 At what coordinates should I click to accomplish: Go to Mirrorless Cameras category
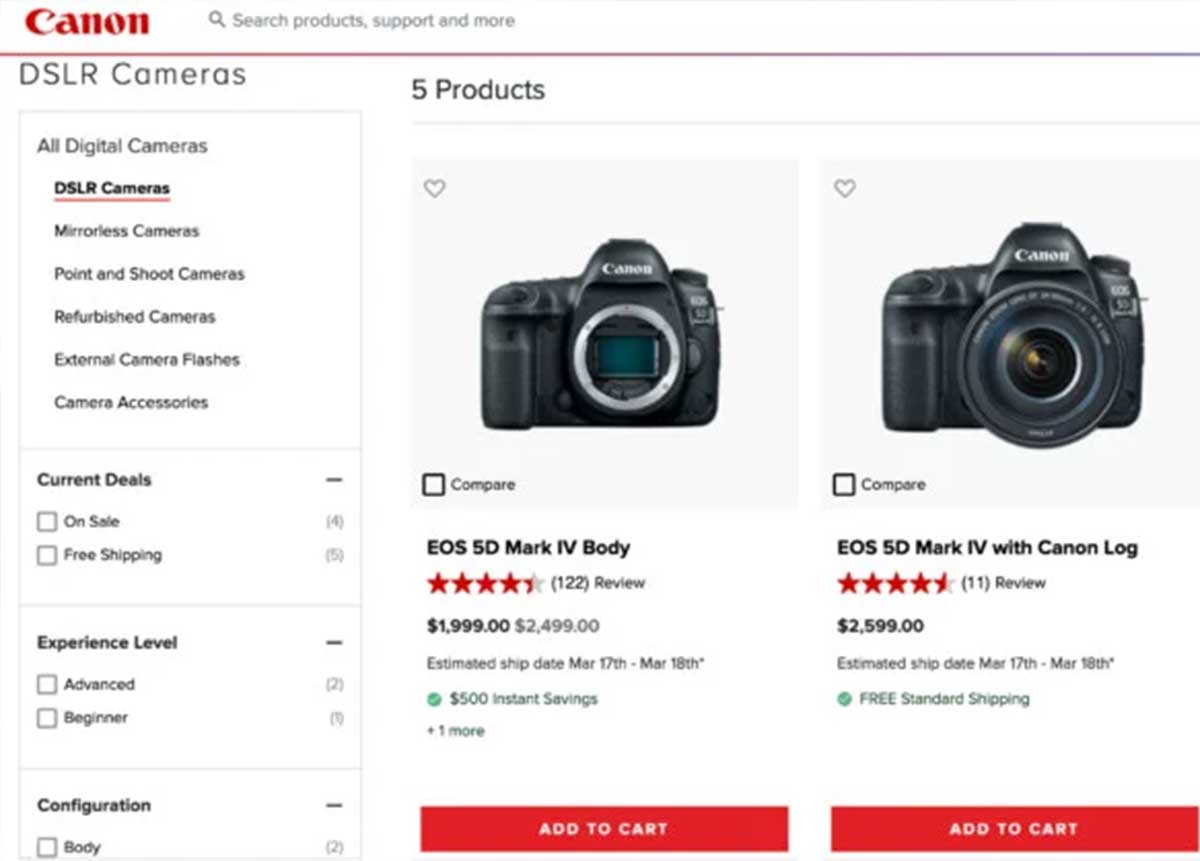[127, 231]
